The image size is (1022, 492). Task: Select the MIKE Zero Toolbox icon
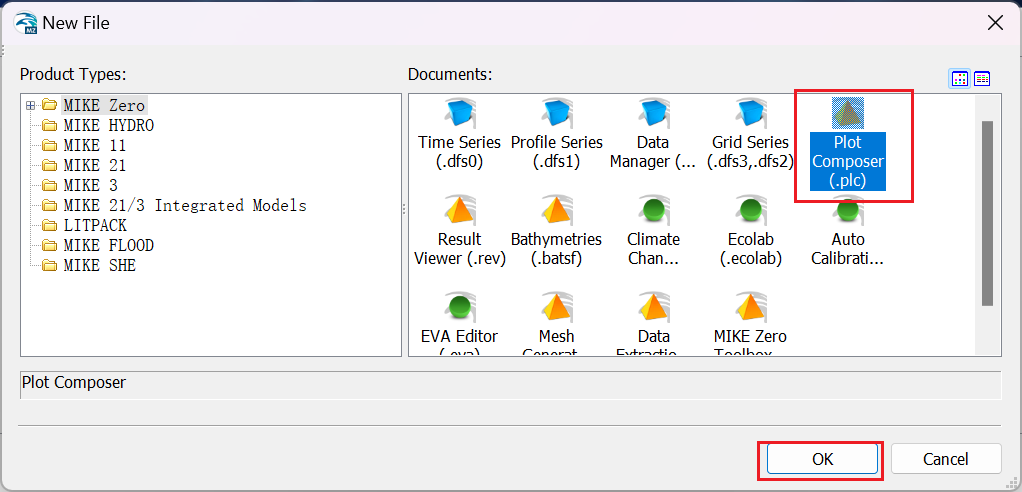(x=750, y=308)
